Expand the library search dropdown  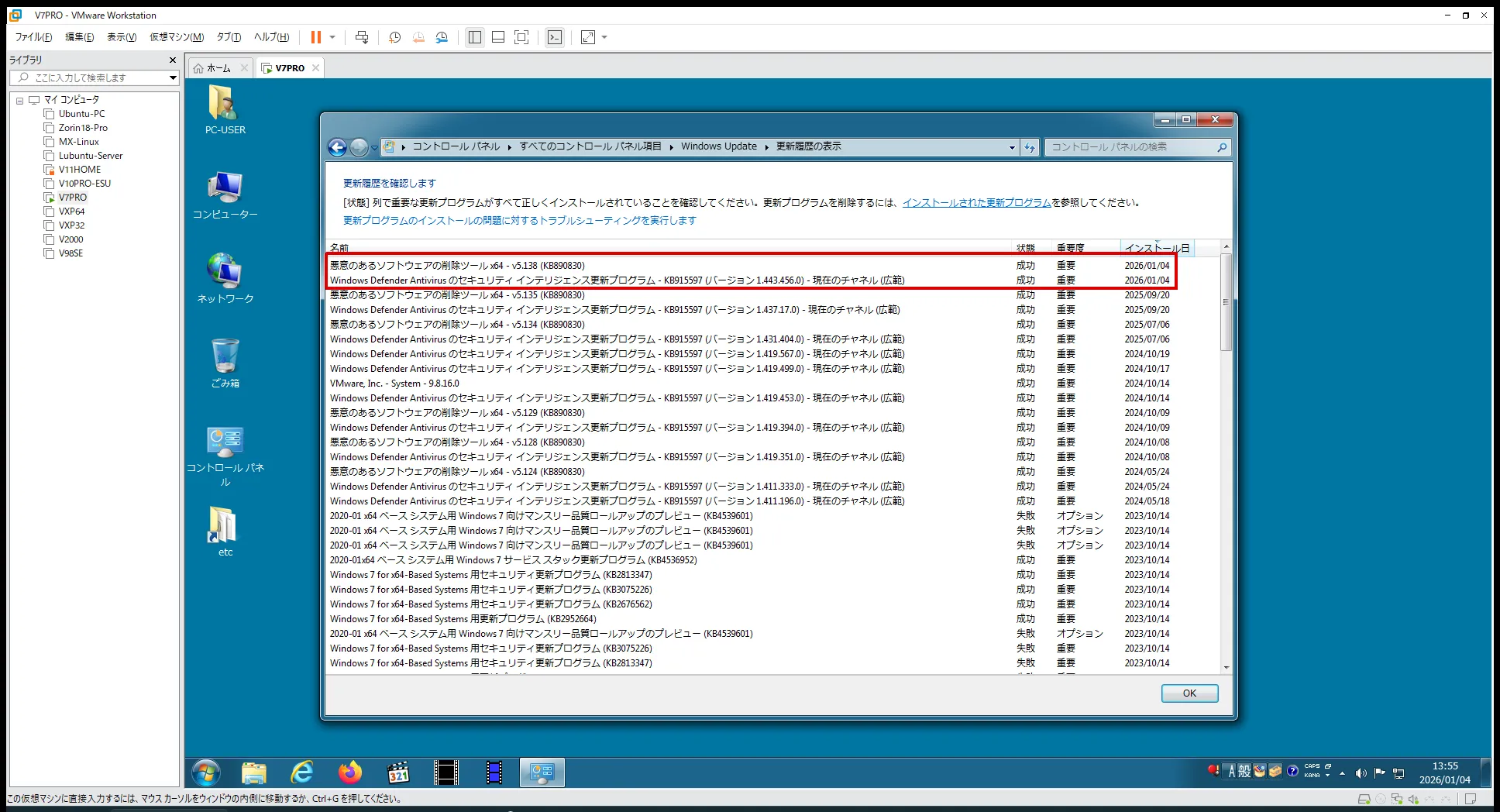(172, 77)
